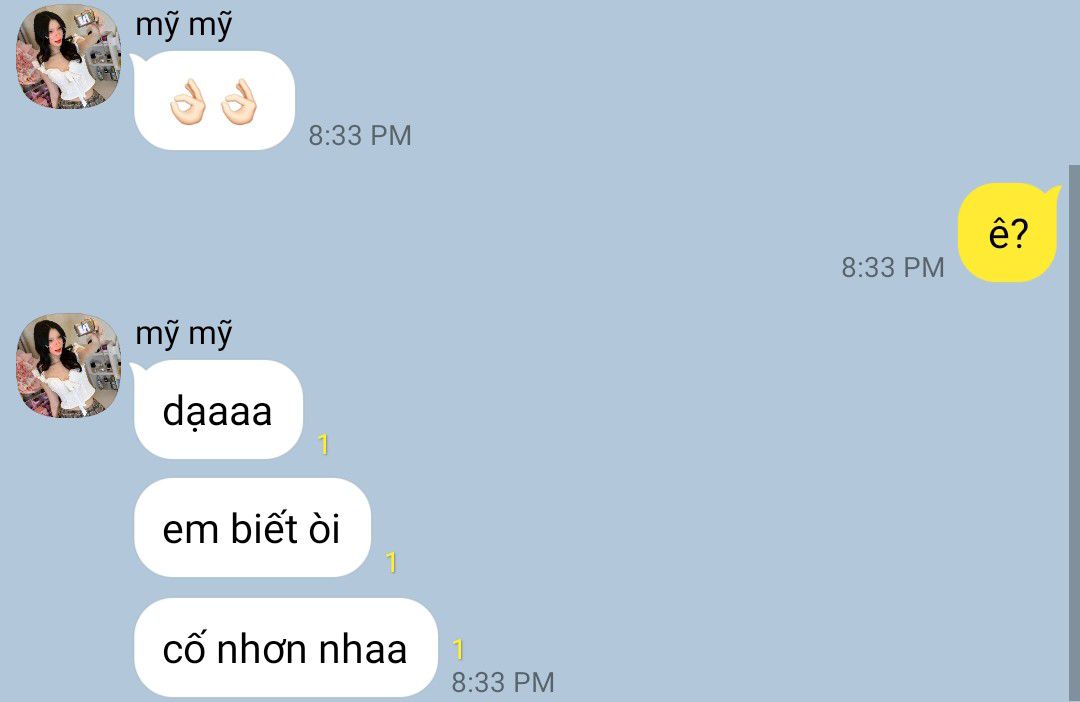This screenshot has width=1080, height=702.
Task: Open mỹ mỹ's profile picture above the emoji message
Action: [68, 56]
